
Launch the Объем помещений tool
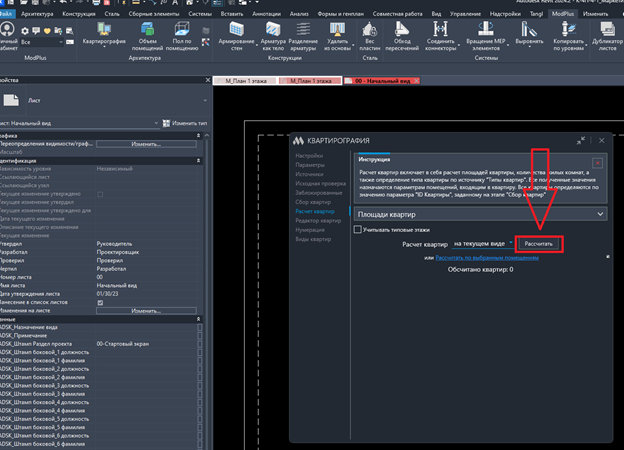point(147,37)
